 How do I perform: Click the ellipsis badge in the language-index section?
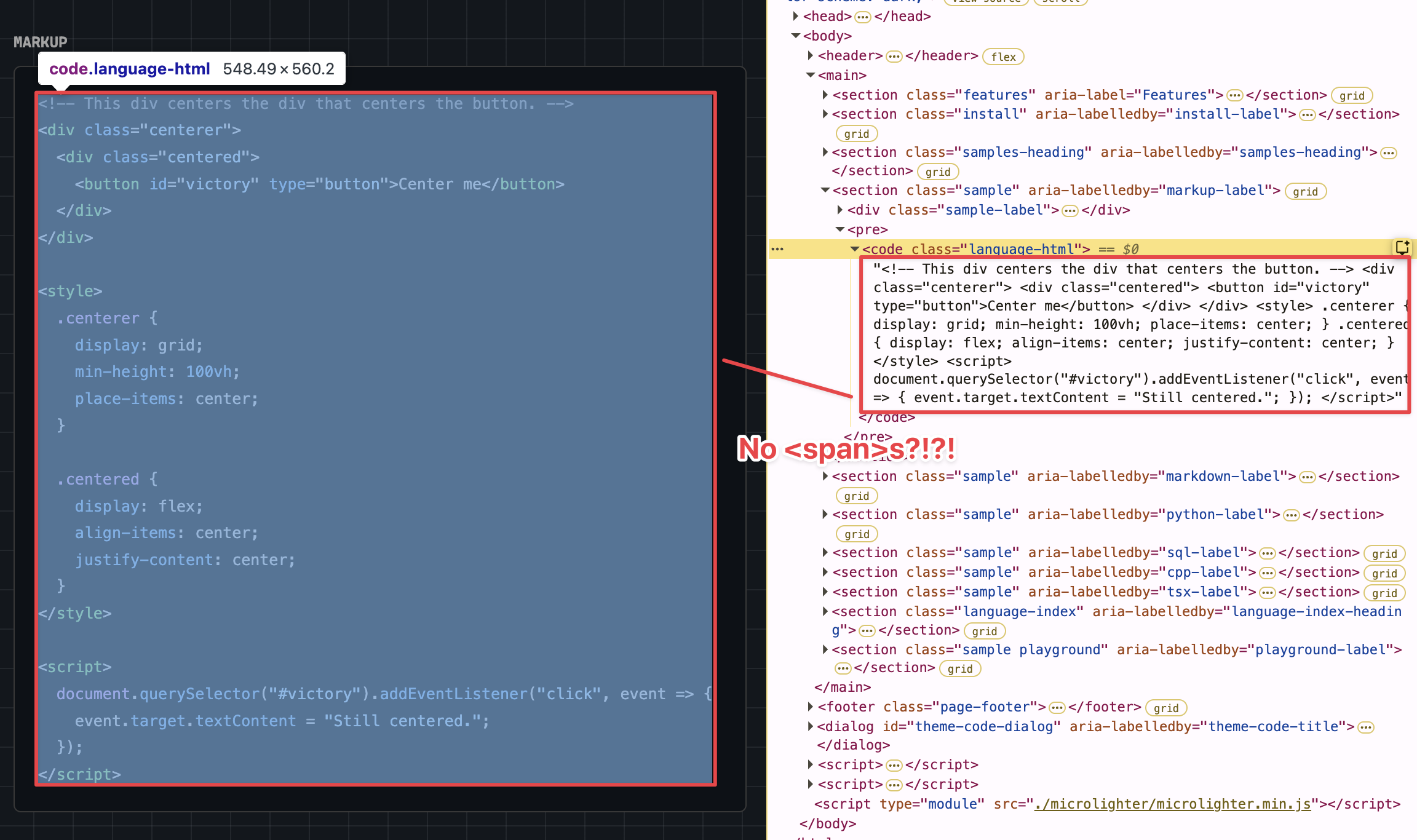(867, 631)
